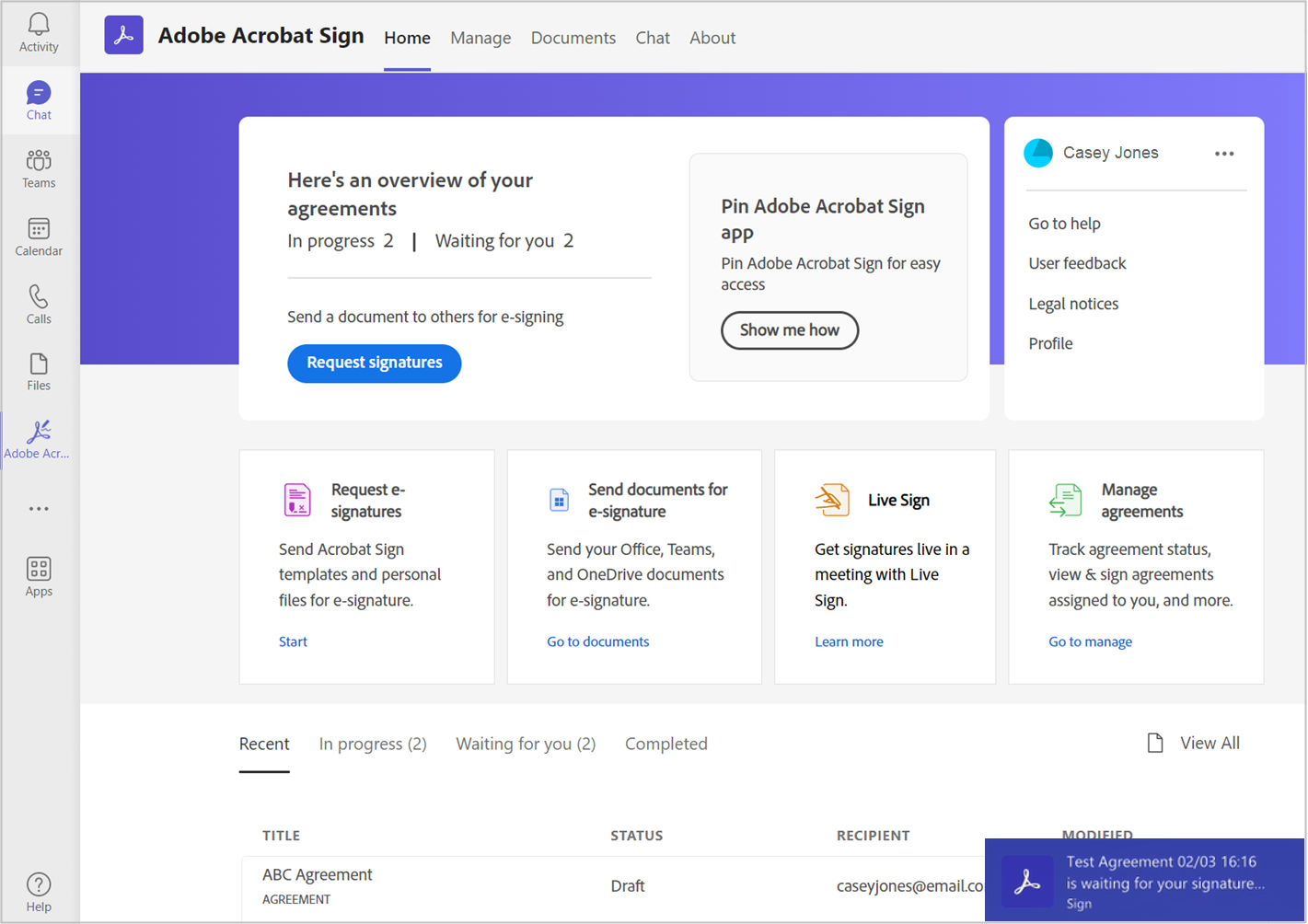Open Profile link in user panel
Screen dimensions: 1308x924
[1050, 343]
